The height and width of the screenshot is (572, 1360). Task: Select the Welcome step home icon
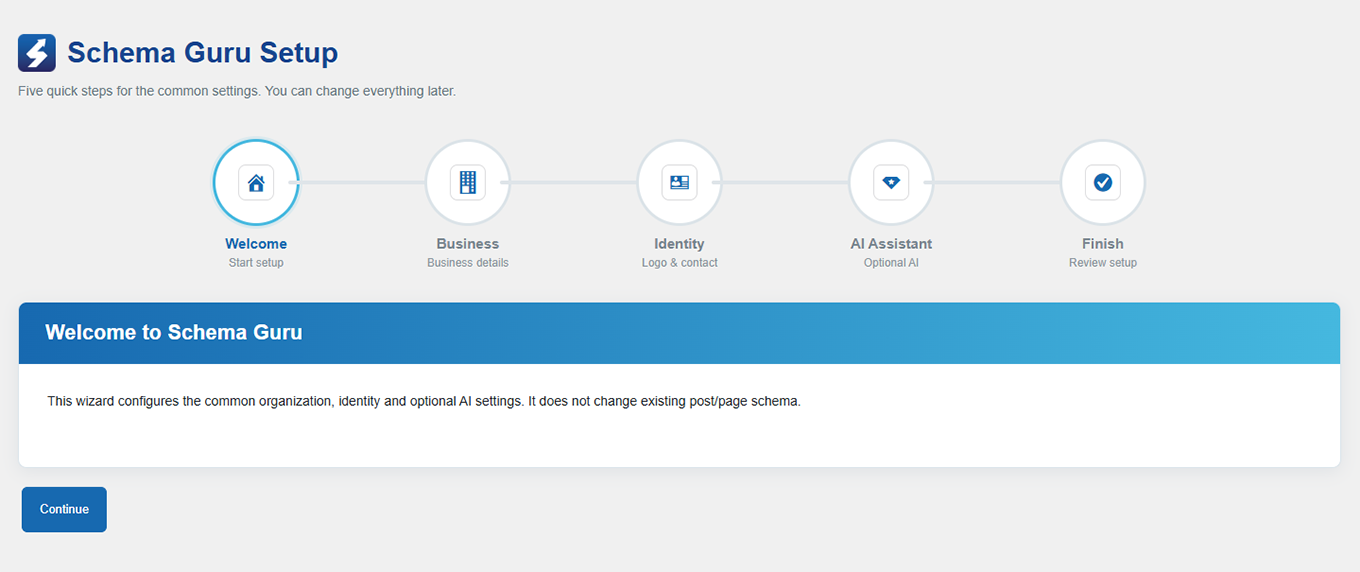coord(256,183)
